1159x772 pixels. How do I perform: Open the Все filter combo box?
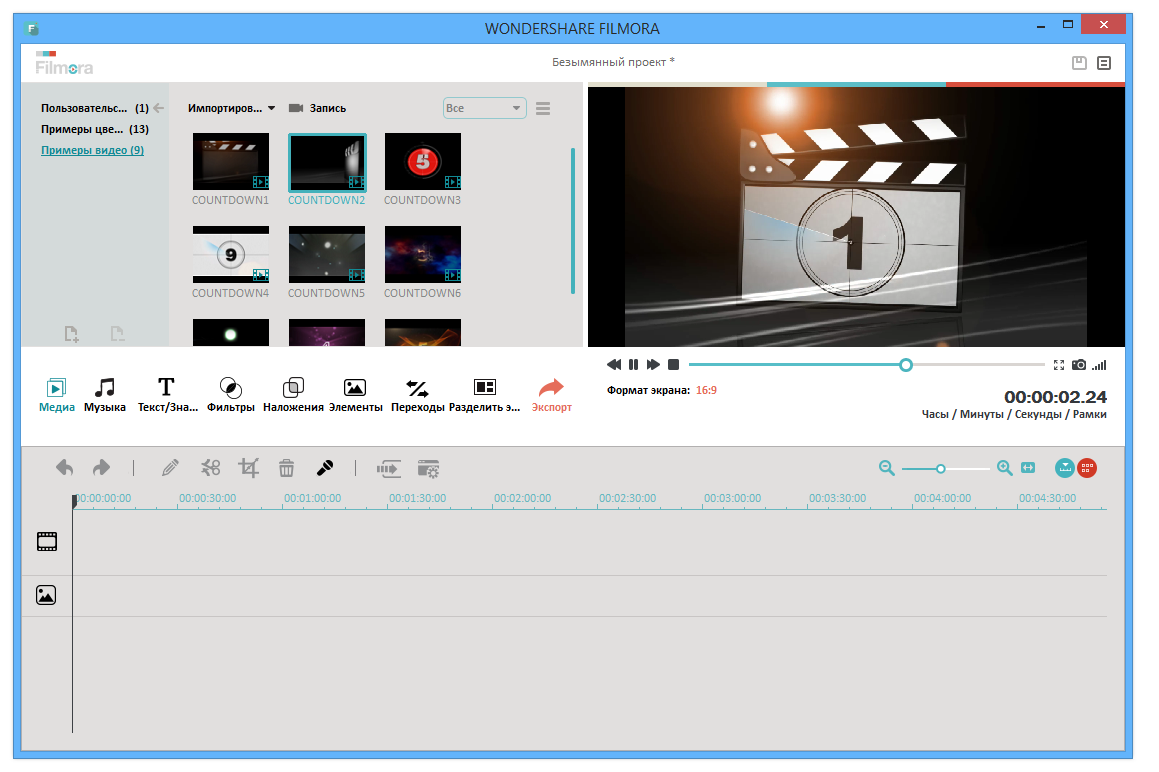click(484, 108)
